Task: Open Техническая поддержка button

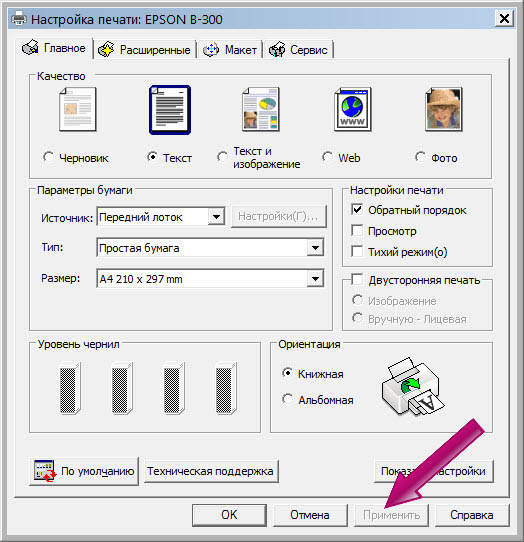Action: pyautogui.click(x=211, y=471)
